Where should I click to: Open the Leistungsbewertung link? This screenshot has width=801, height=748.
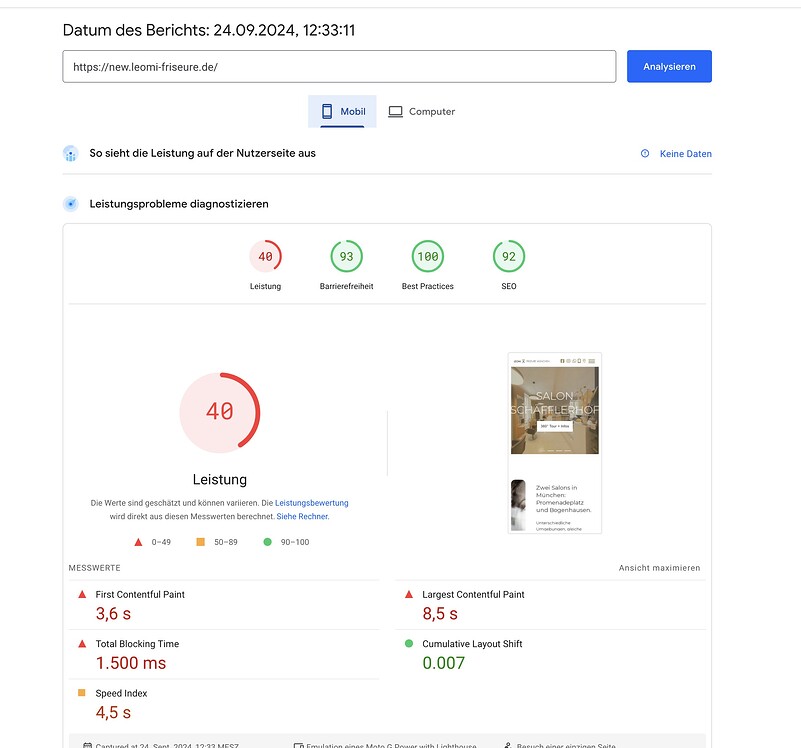tap(312, 503)
